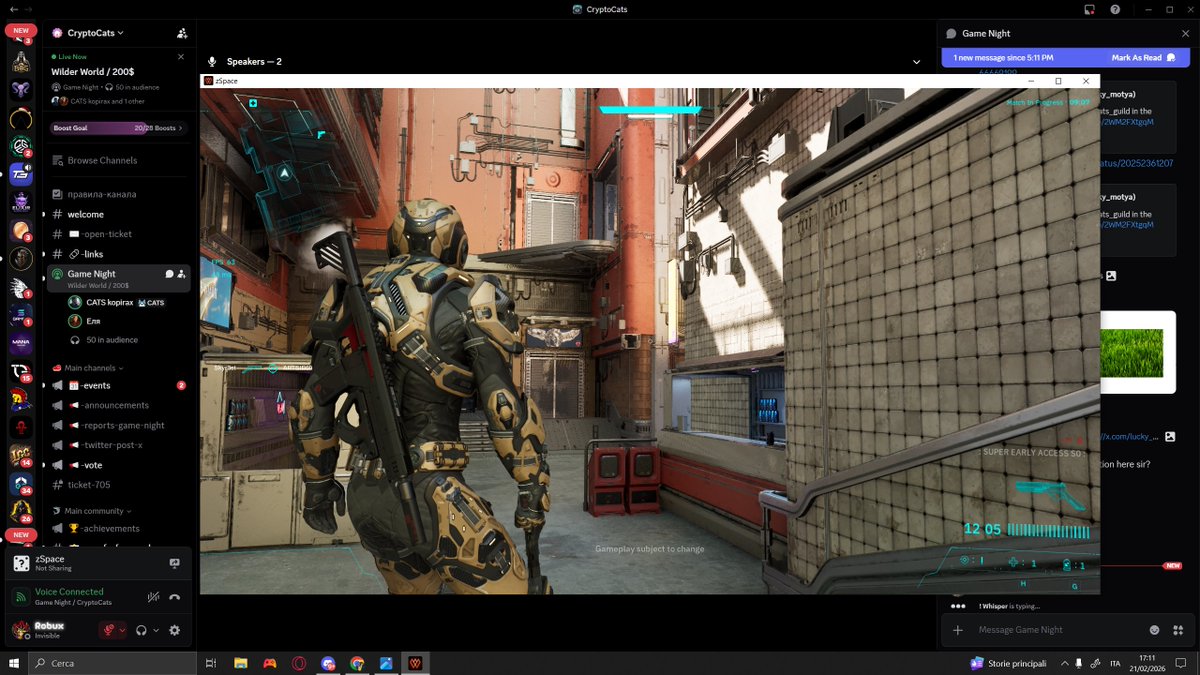Image resolution: width=1200 pixels, height=675 pixels.
Task: Open the правила-канала channel
Action: tap(118, 194)
